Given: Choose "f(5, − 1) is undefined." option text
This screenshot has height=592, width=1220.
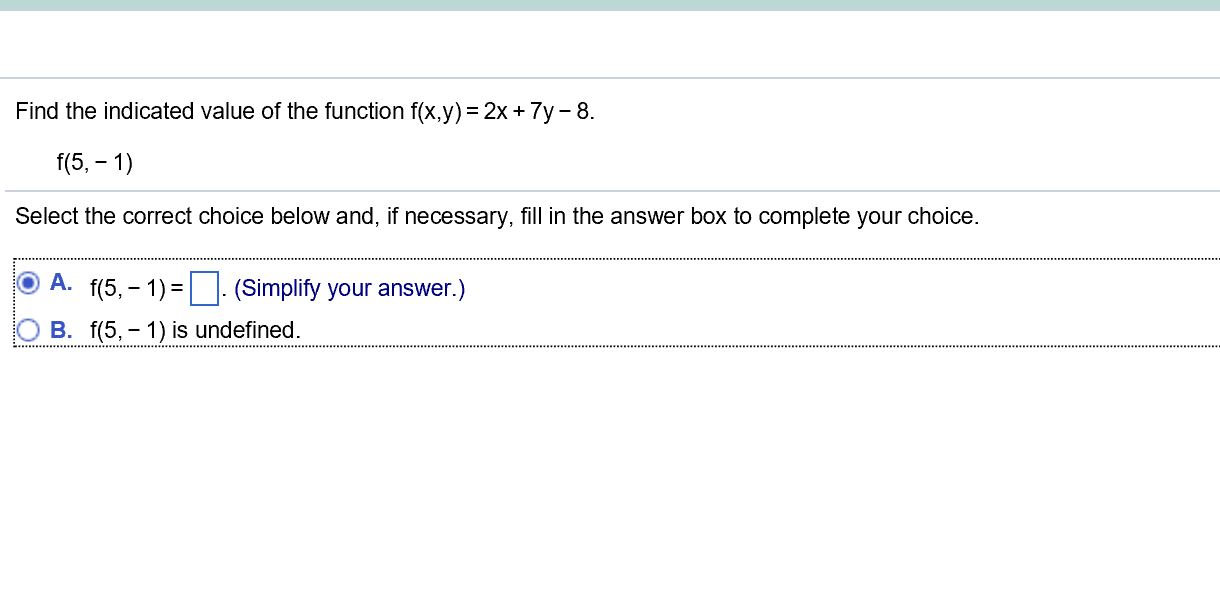Looking at the screenshot, I should [195, 330].
